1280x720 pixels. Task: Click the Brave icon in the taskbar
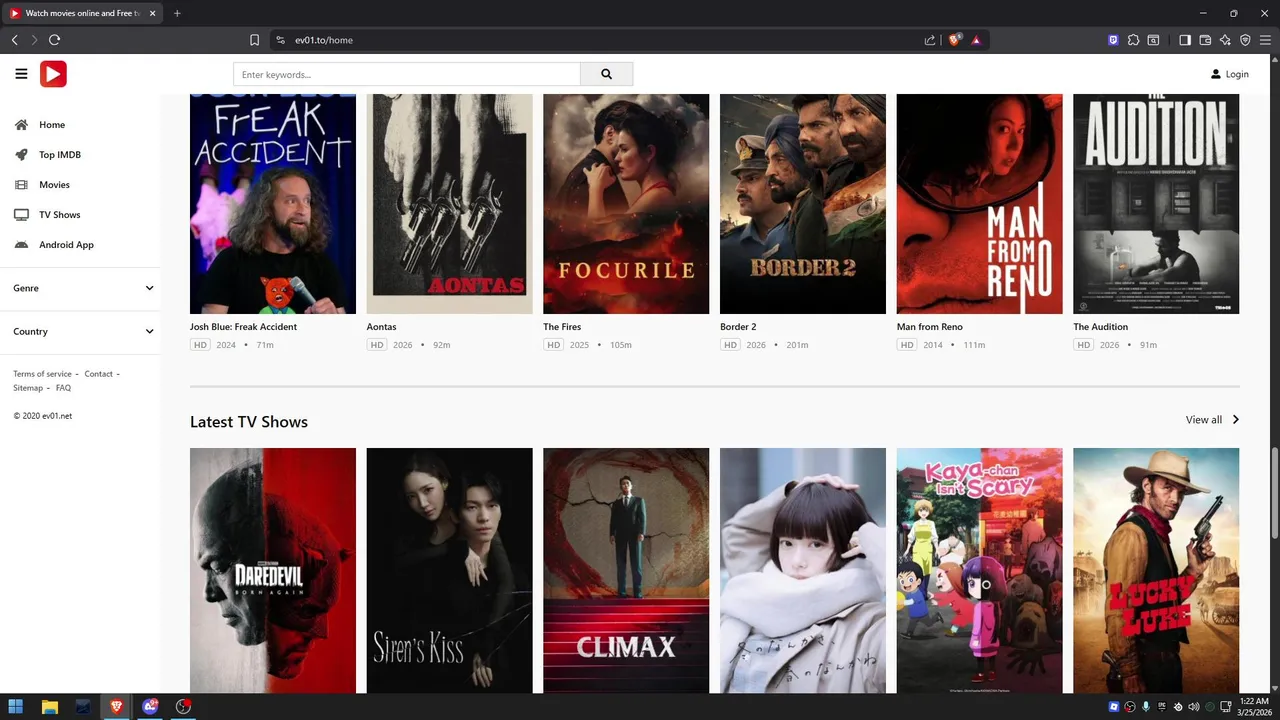click(x=116, y=706)
